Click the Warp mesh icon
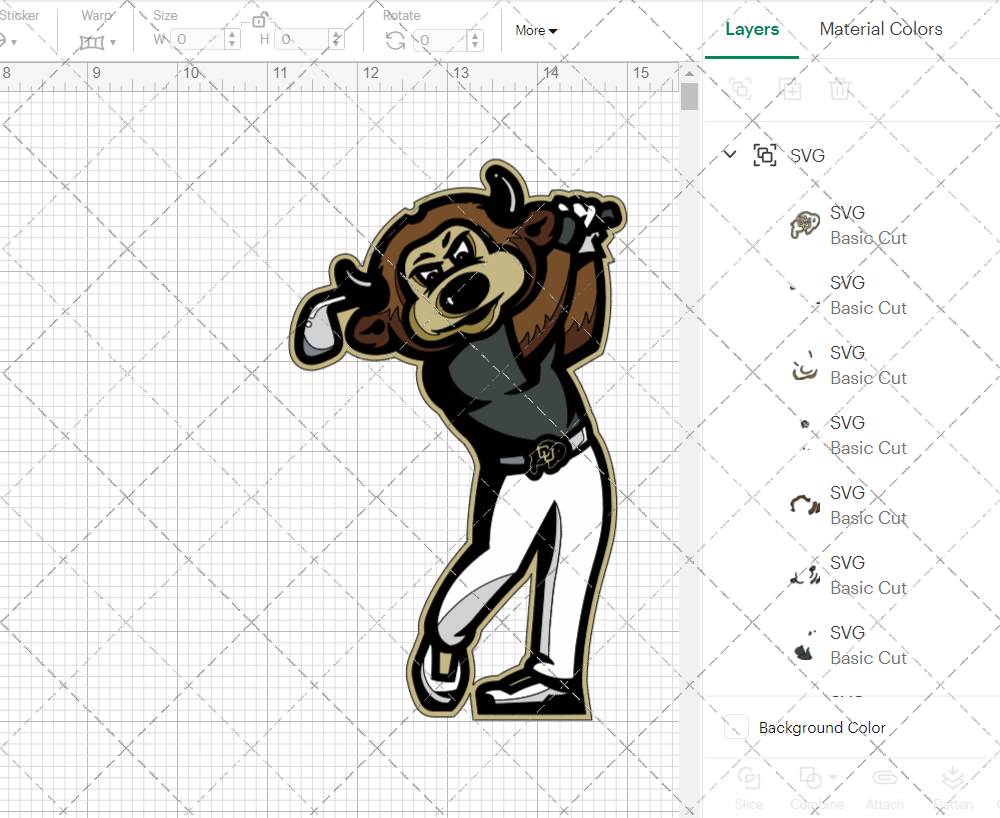This screenshot has width=1000, height=818. coord(91,43)
